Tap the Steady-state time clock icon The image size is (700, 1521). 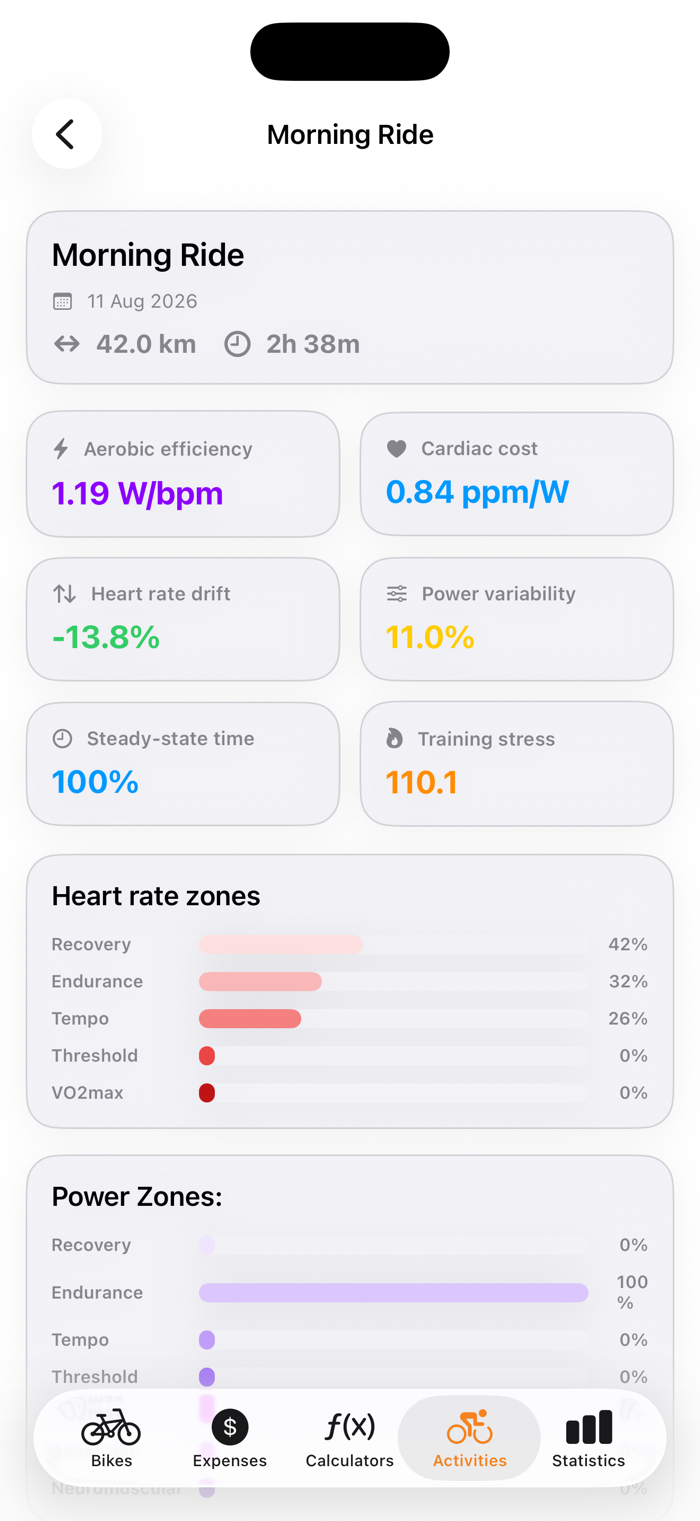click(x=62, y=739)
